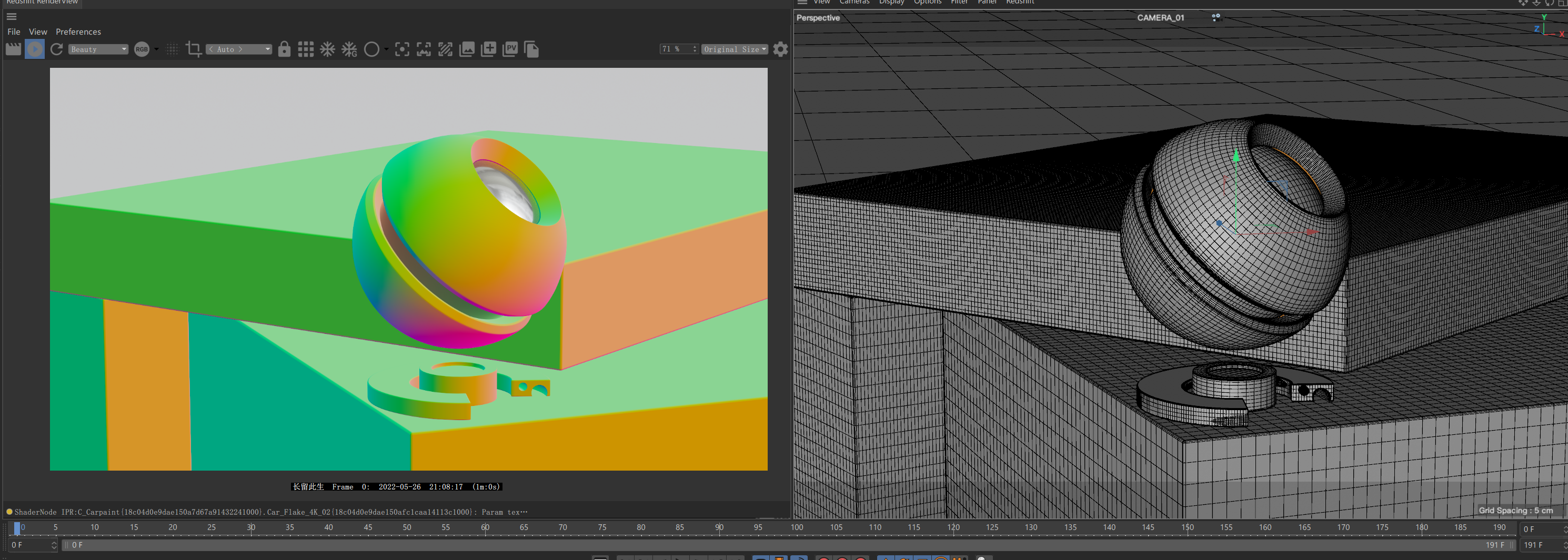Click the viewport zoom camera icon
Screen dimensions: 1568x560
coord(1536,3)
